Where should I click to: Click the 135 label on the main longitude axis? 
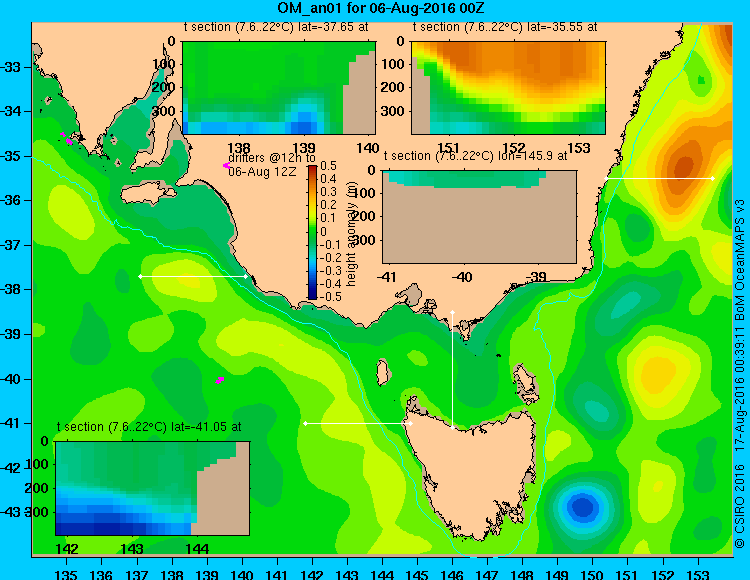pyautogui.click(x=66, y=574)
